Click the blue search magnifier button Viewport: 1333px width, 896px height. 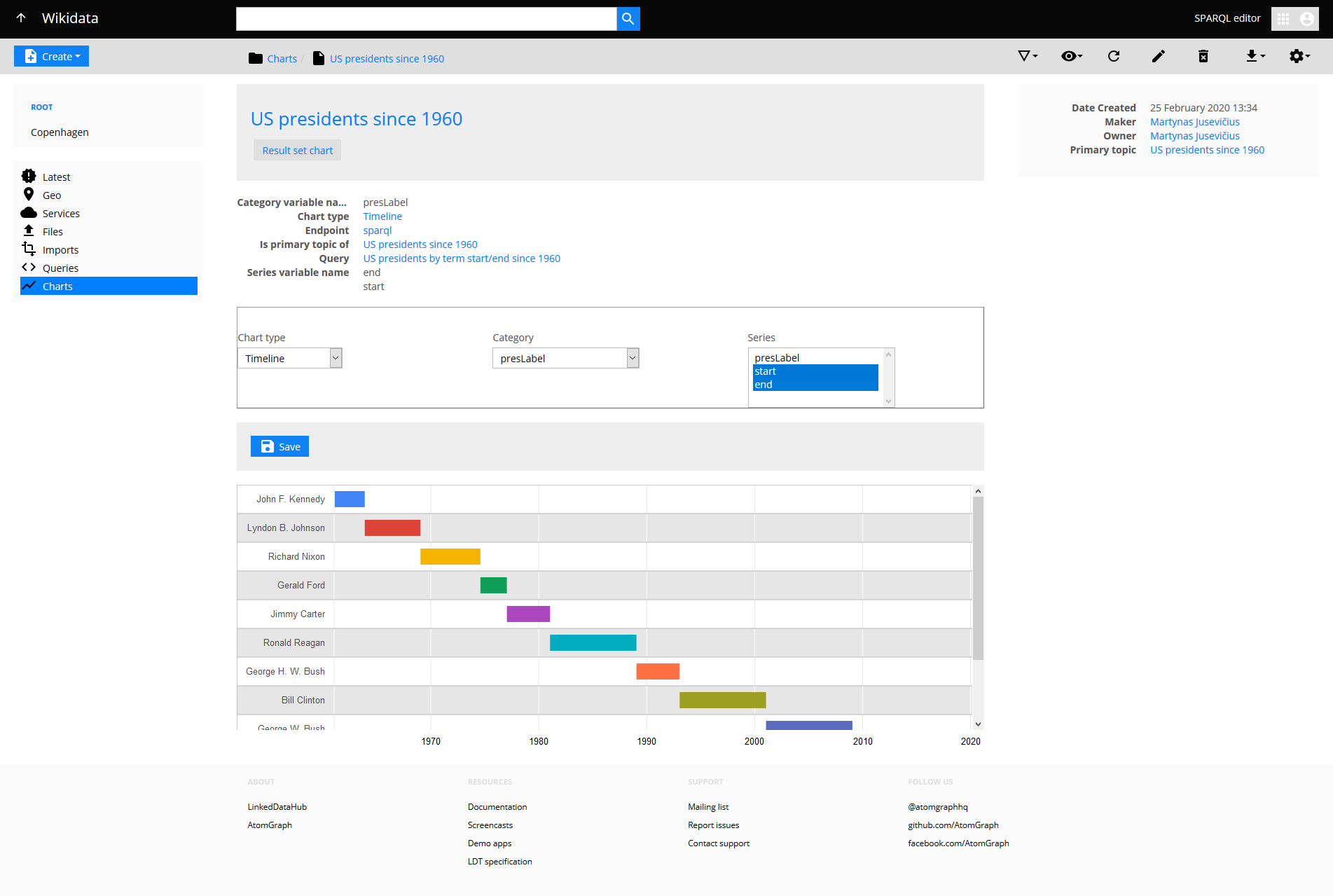click(x=628, y=19)
